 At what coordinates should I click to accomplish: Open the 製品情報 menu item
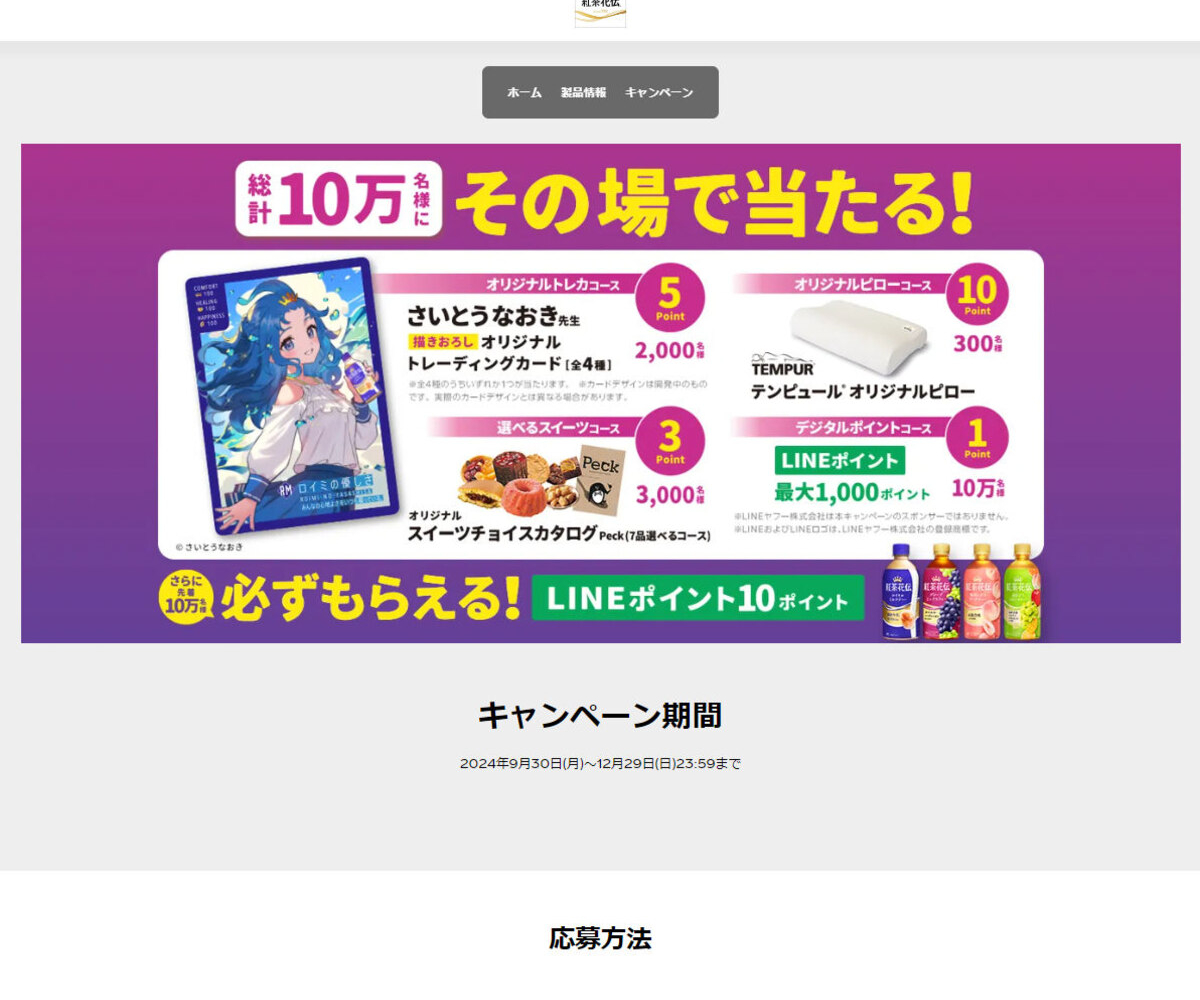[583, 92]
